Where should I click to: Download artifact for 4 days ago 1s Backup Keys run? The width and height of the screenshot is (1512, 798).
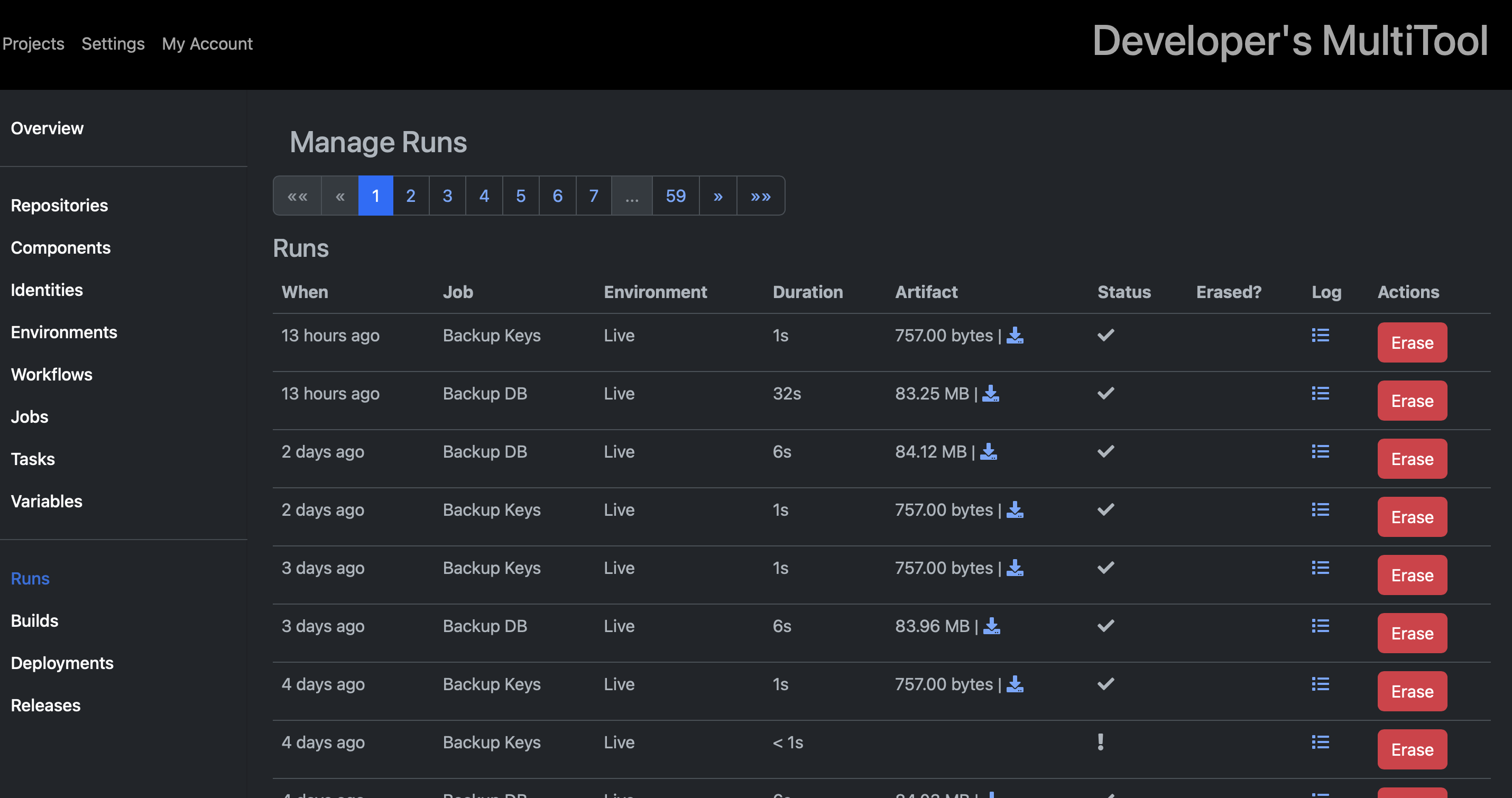[x=1015, y=684]
